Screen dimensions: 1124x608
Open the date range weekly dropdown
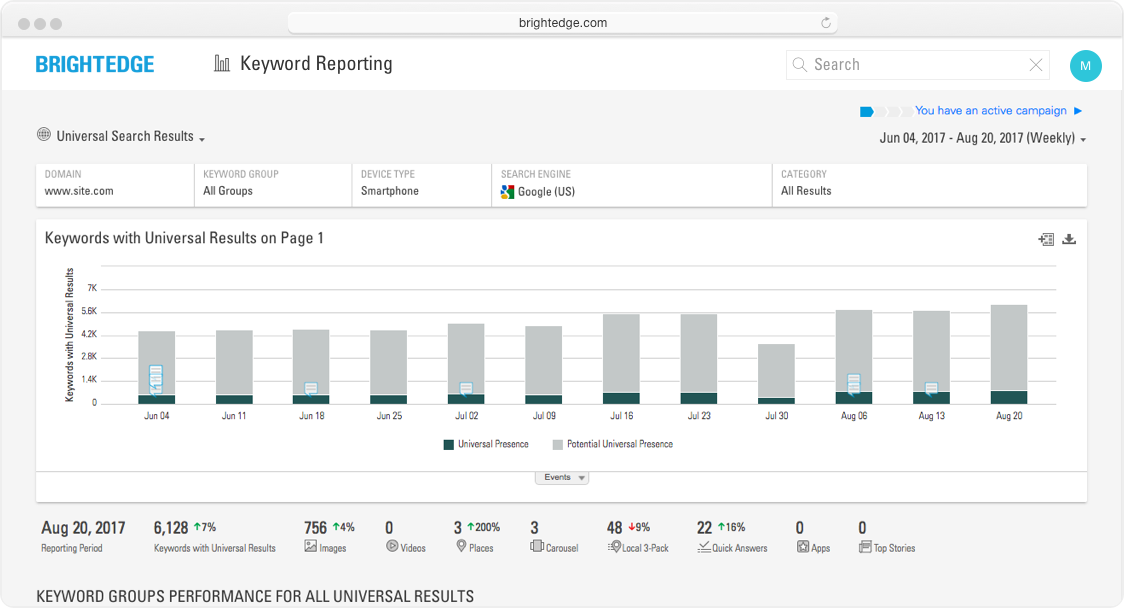982,139
